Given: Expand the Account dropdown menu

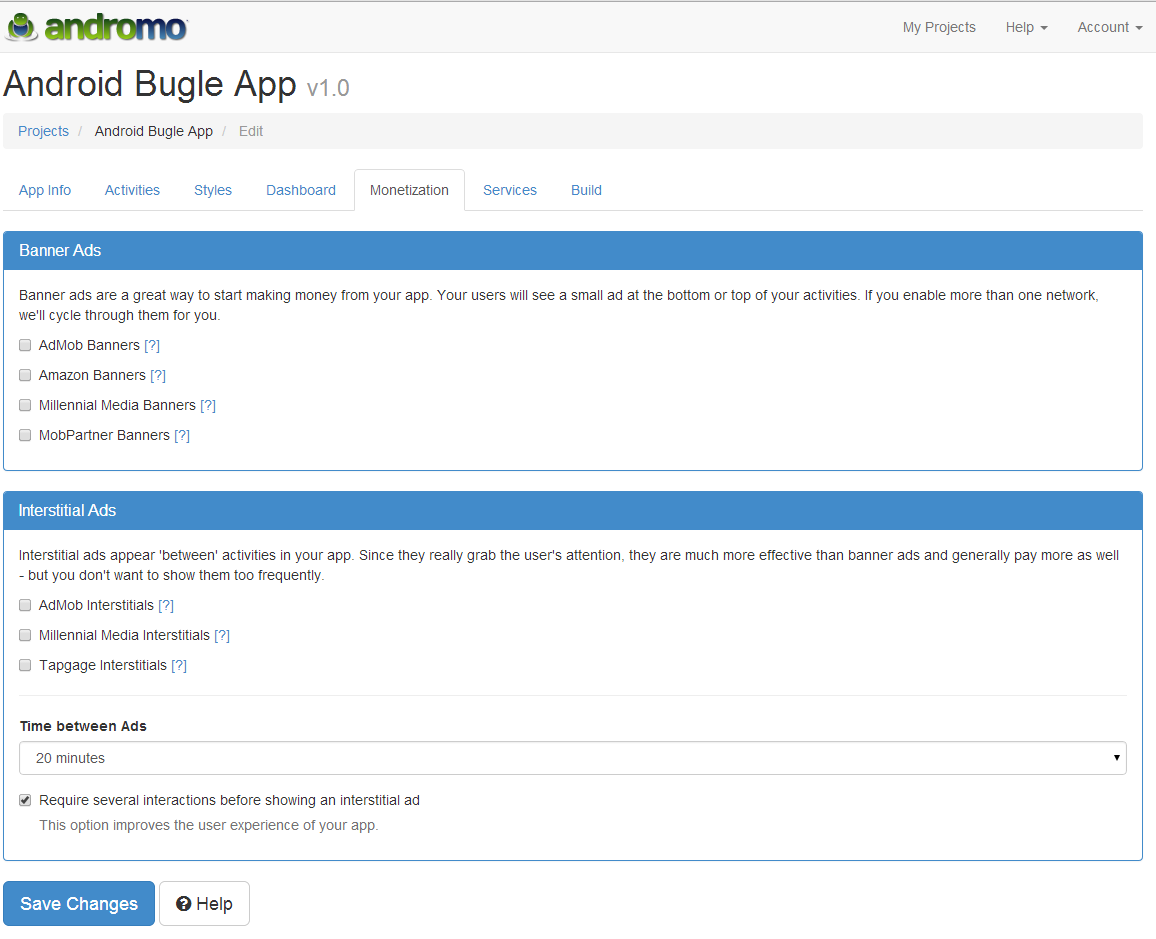Looking at the screenshot, I should click(x=1110, y=27).
